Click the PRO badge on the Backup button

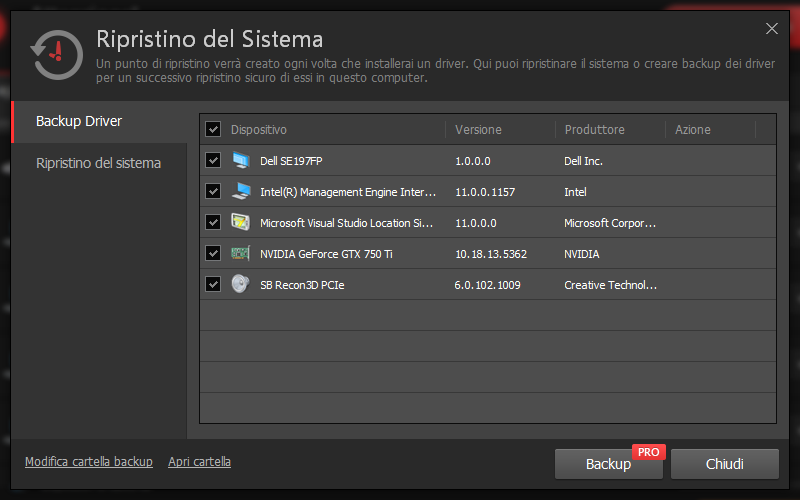648,452
